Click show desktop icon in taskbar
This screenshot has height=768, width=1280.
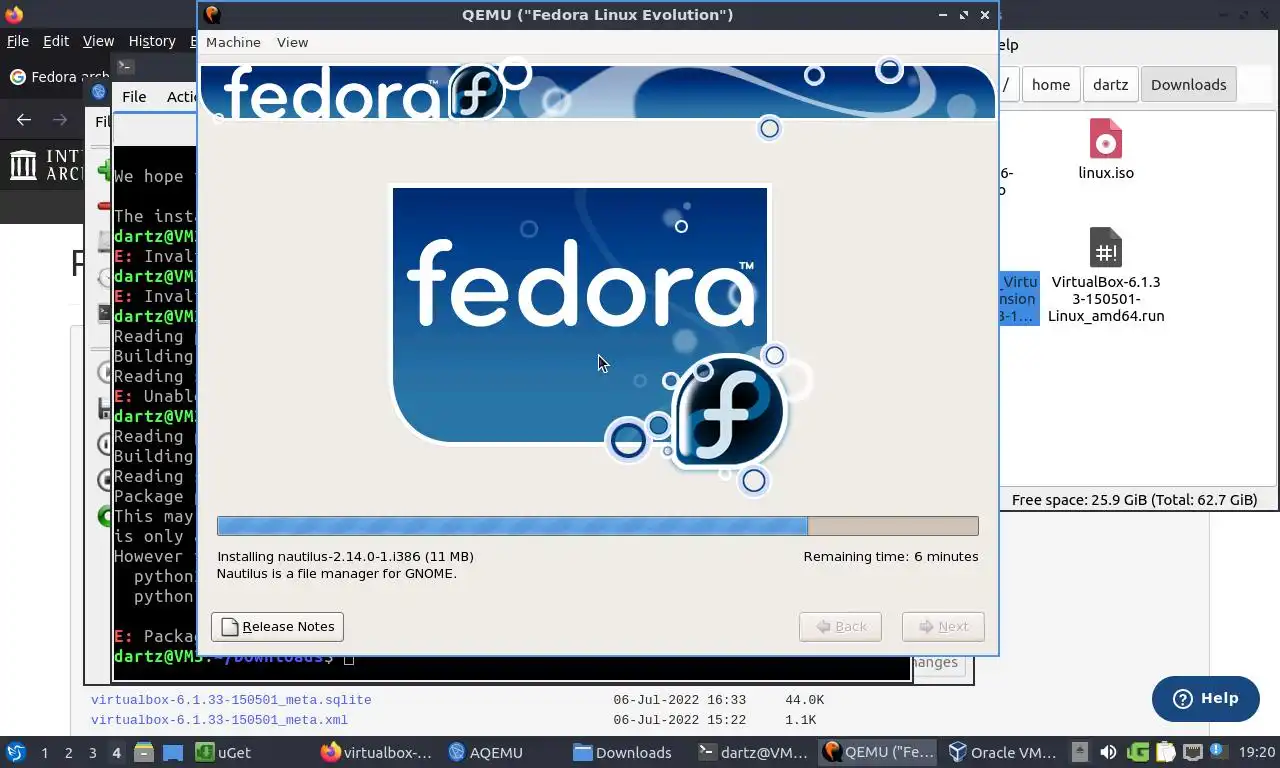tap(172, 753)
